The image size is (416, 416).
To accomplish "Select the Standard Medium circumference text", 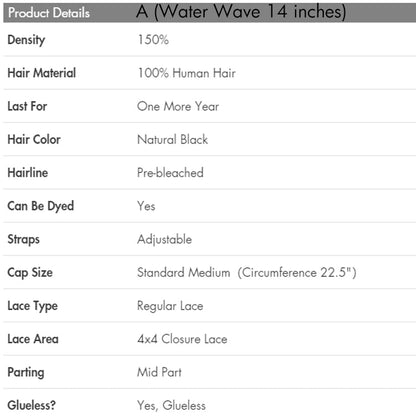I will tap(247, 273).
